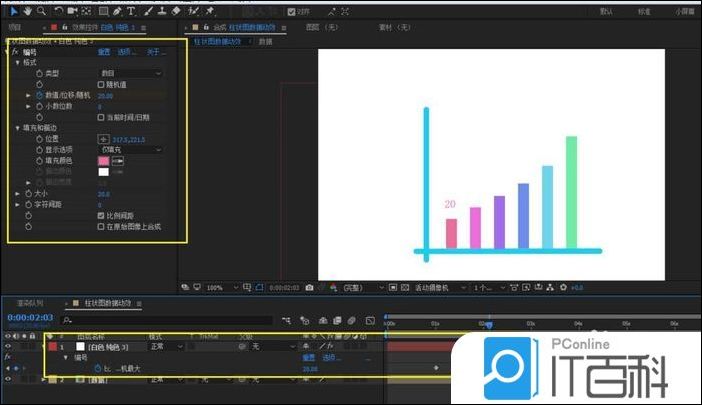Select the Pen tool
702x405 pixels.
pos(117,11)
